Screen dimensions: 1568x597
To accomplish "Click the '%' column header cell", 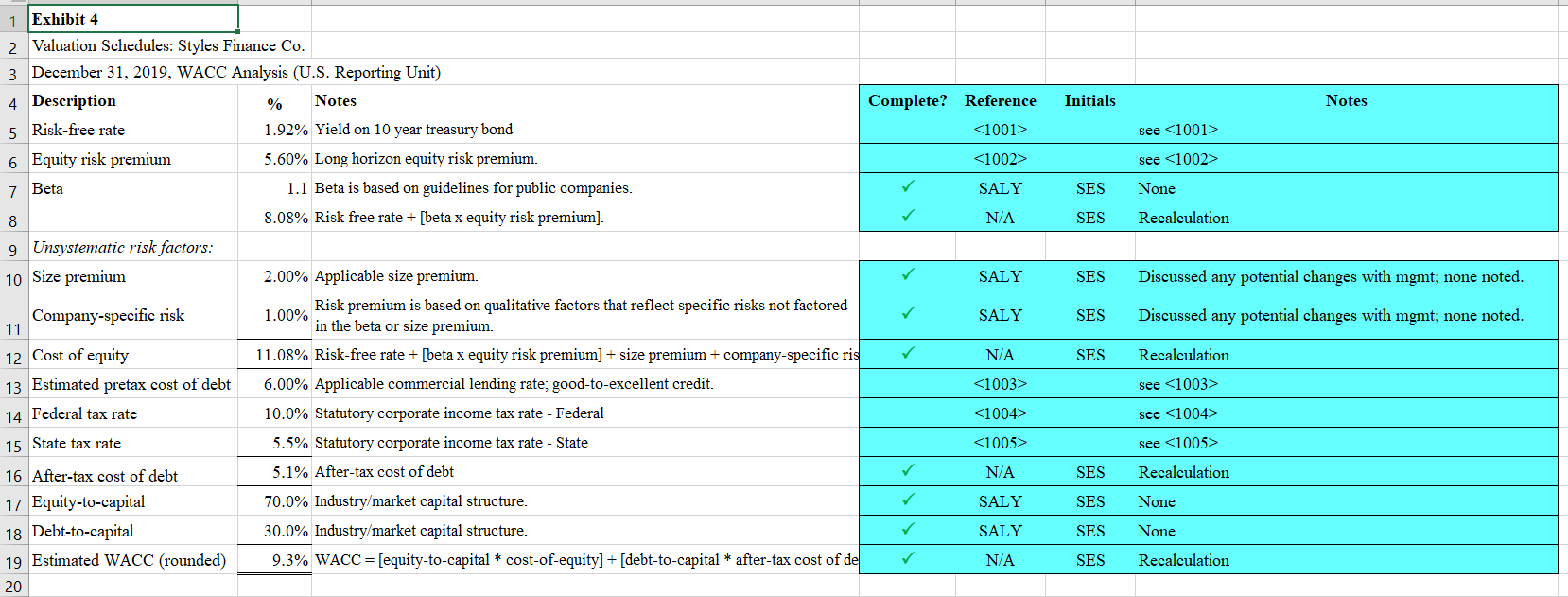I will pos(274,100).
